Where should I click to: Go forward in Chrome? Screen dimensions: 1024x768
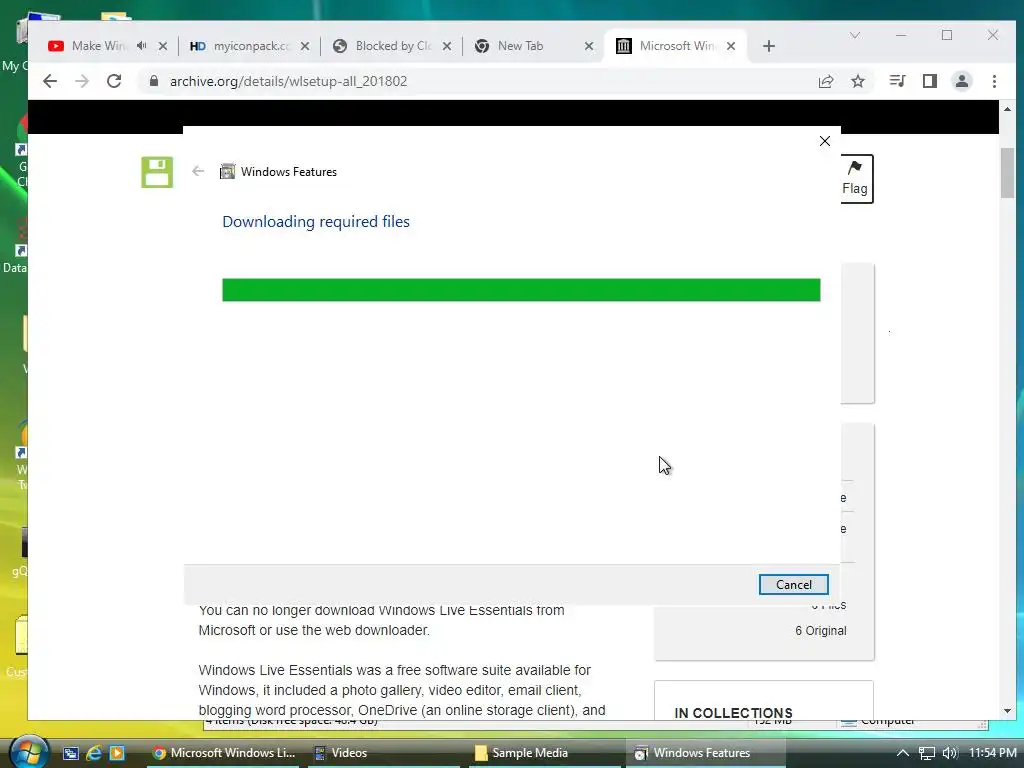[x=82, y=81]
